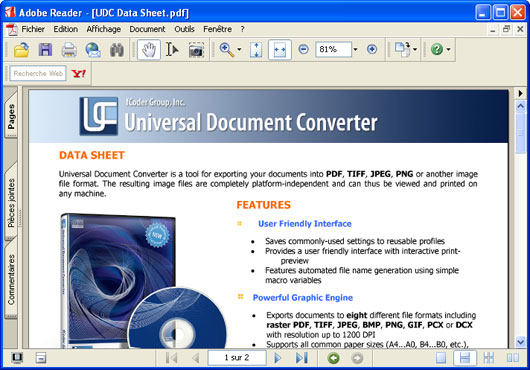Open the zoom percentage dropdown arrow
The height and width of the screenshot is (370, 530).
(x=356, y=49)
